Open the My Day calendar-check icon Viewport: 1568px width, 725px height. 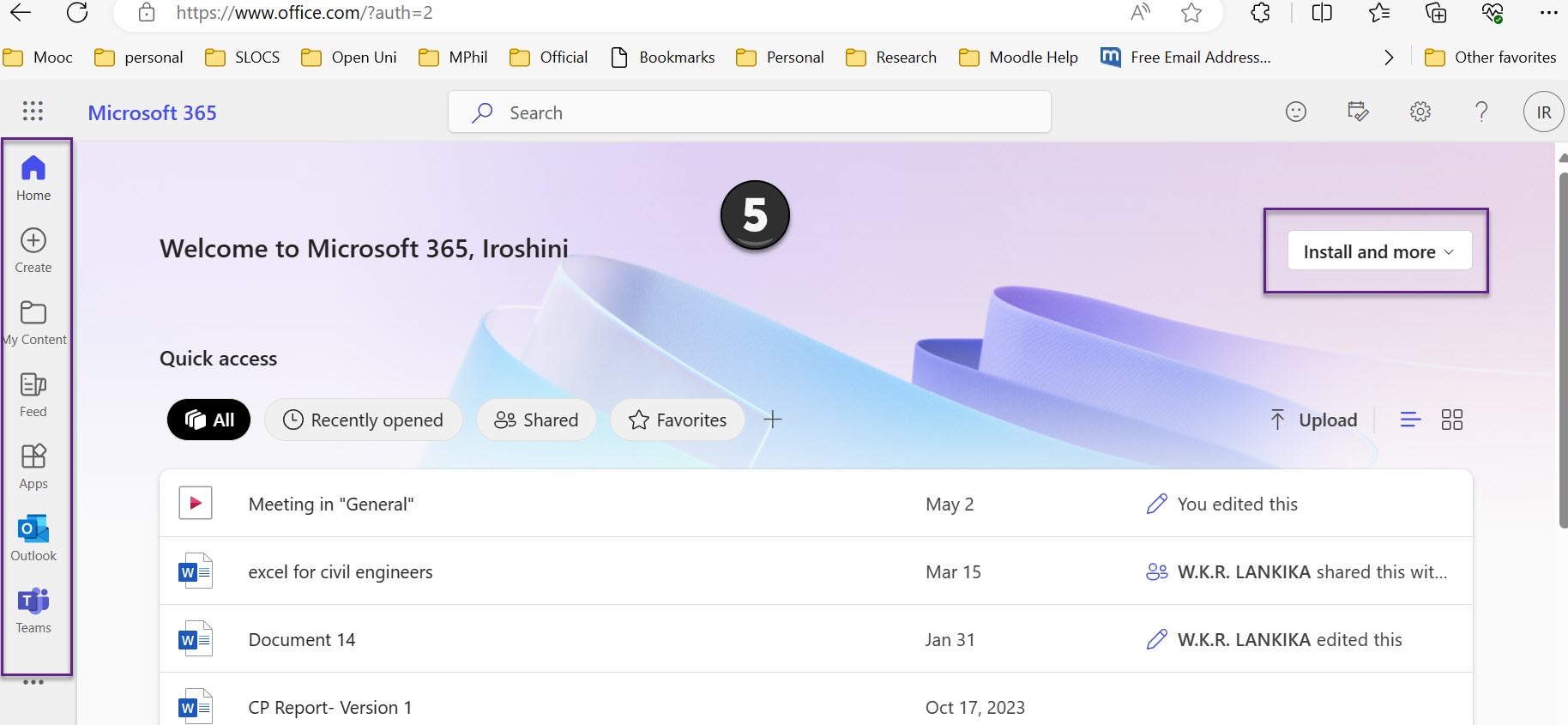[x=1358, y=112]
